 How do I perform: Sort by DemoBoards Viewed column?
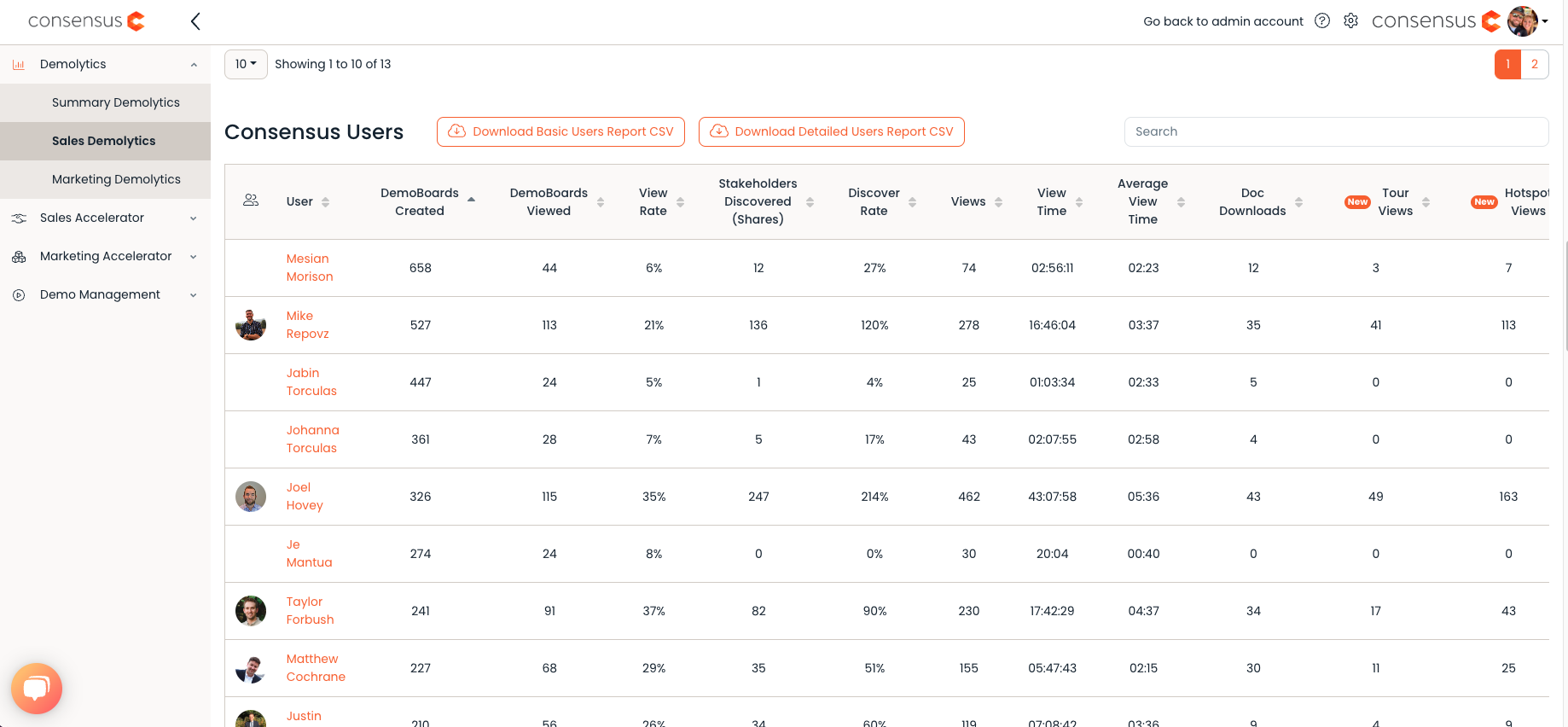click(x=601, y=202)
